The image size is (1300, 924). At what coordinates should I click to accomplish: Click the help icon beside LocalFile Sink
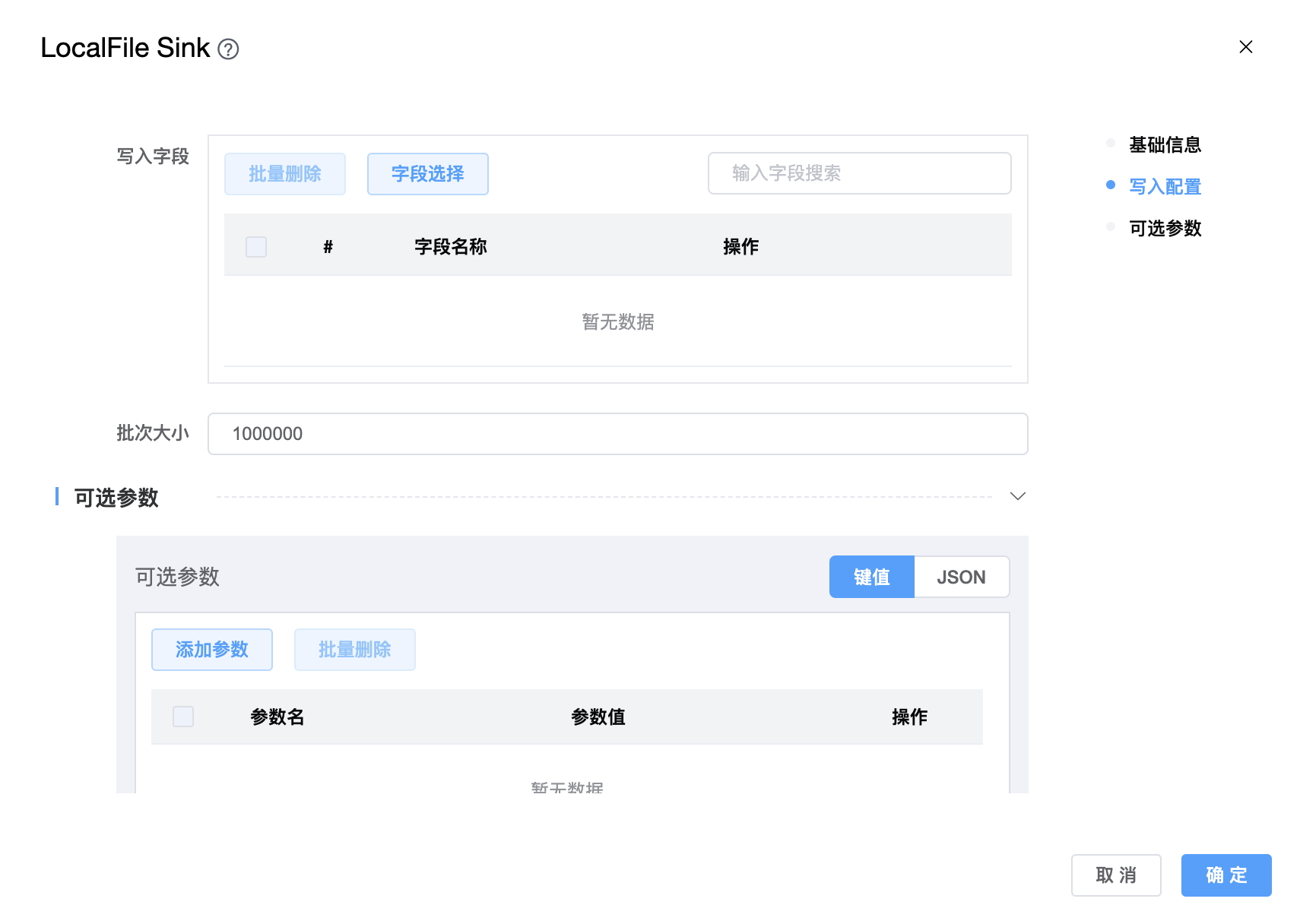(x=228, y=49)
